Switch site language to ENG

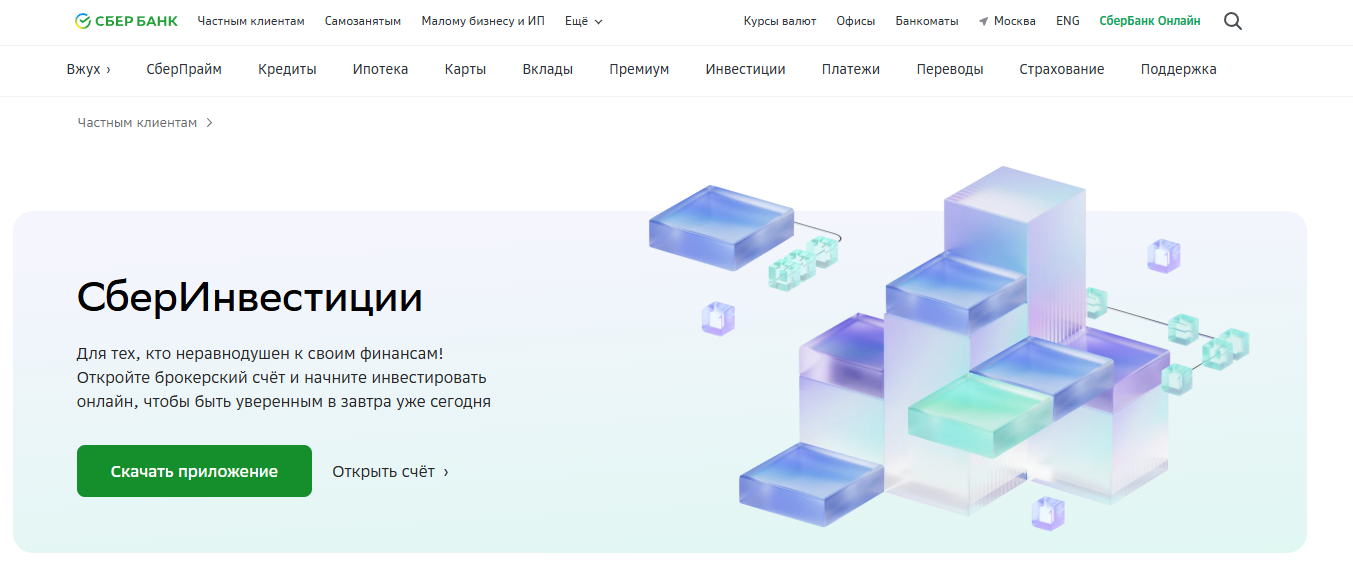1068,21
